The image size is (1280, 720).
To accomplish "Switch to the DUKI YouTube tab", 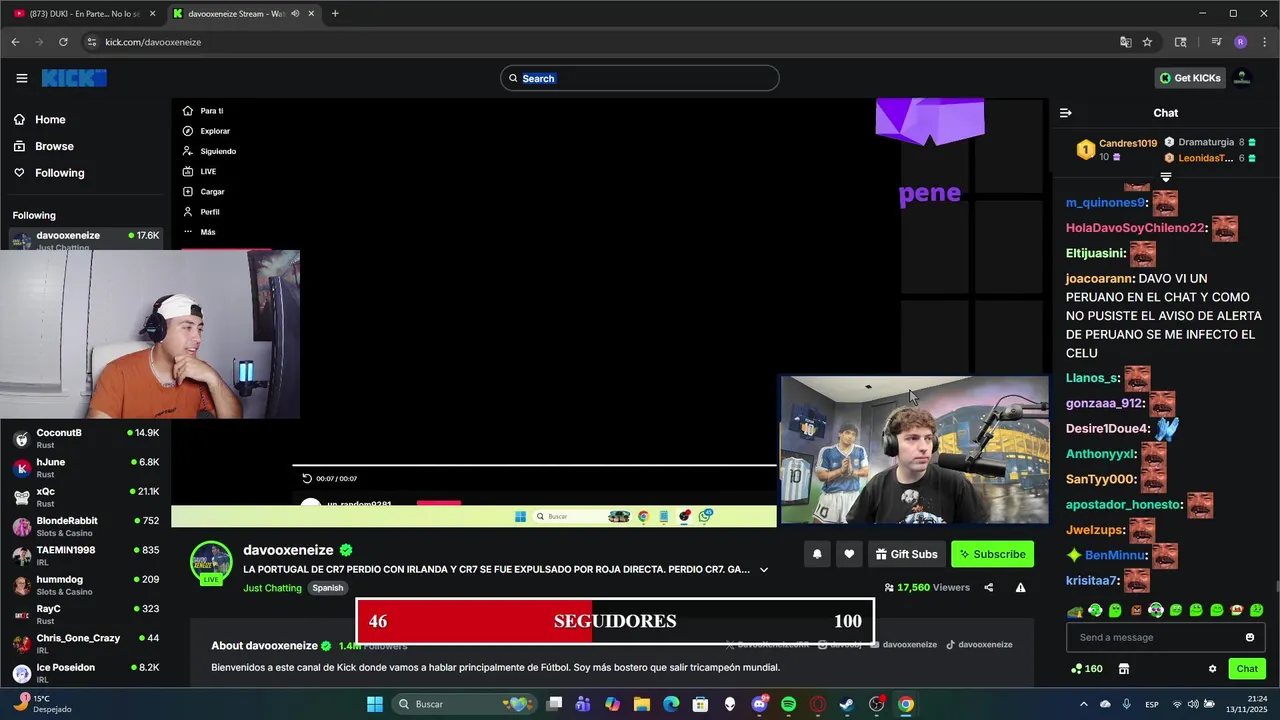I will pos(83,14).
